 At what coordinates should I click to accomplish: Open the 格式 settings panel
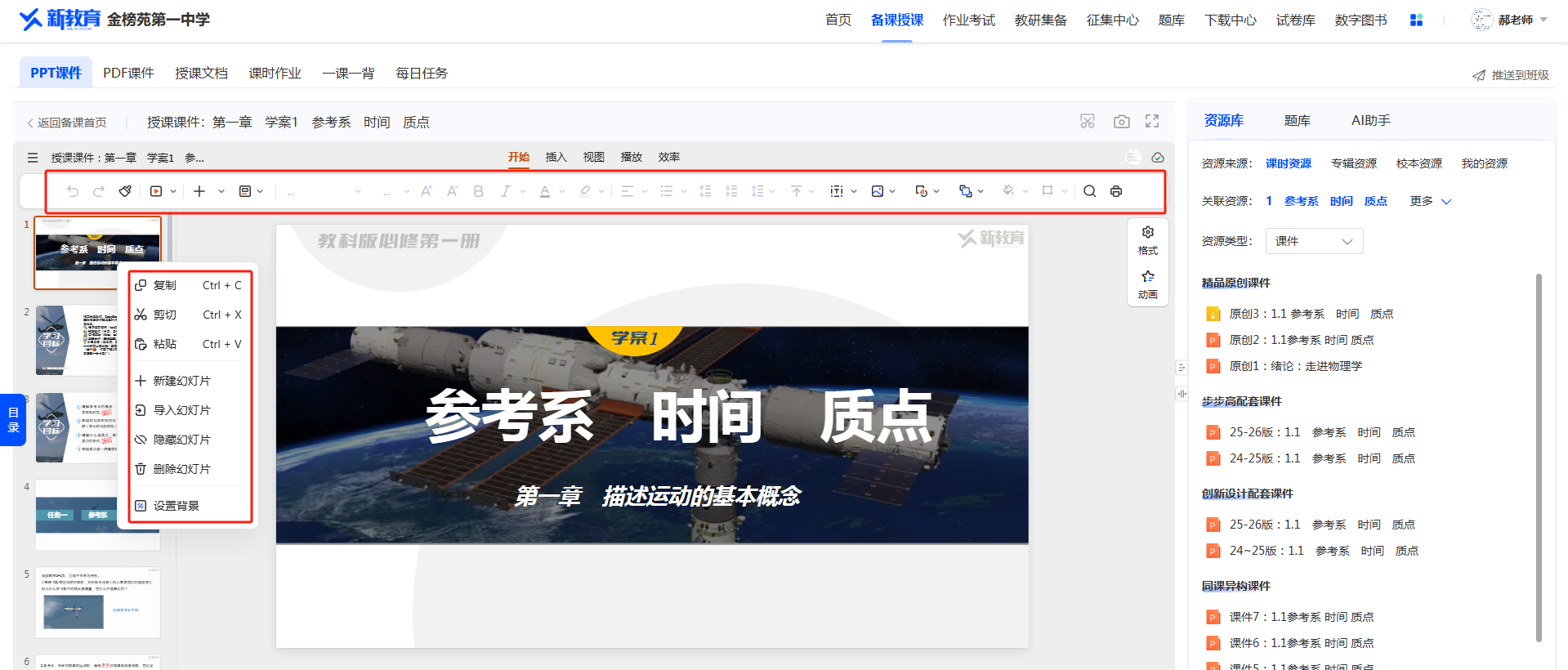click(x=1148, y=241)
